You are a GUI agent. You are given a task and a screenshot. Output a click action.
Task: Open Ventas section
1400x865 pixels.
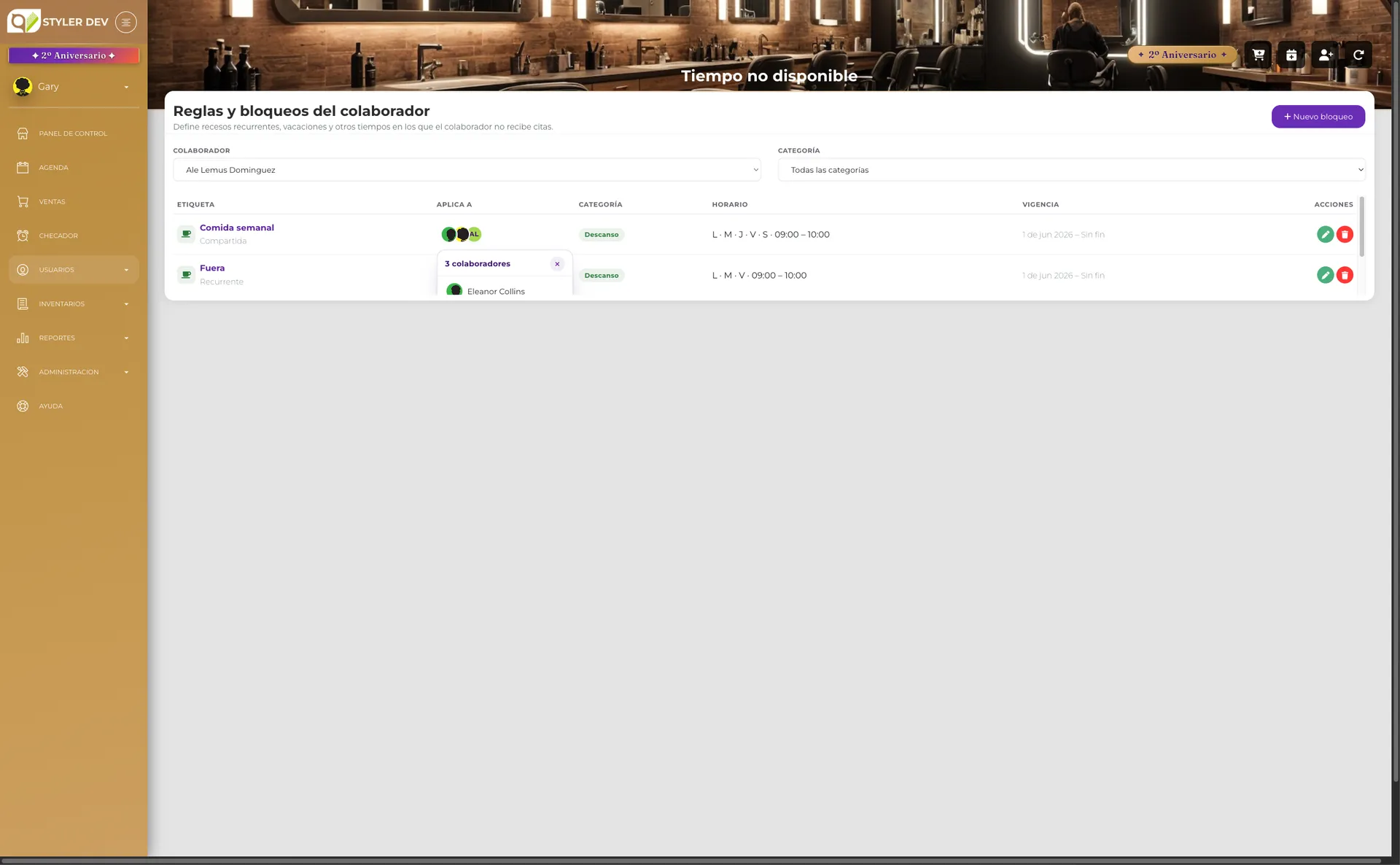[74, 202]
